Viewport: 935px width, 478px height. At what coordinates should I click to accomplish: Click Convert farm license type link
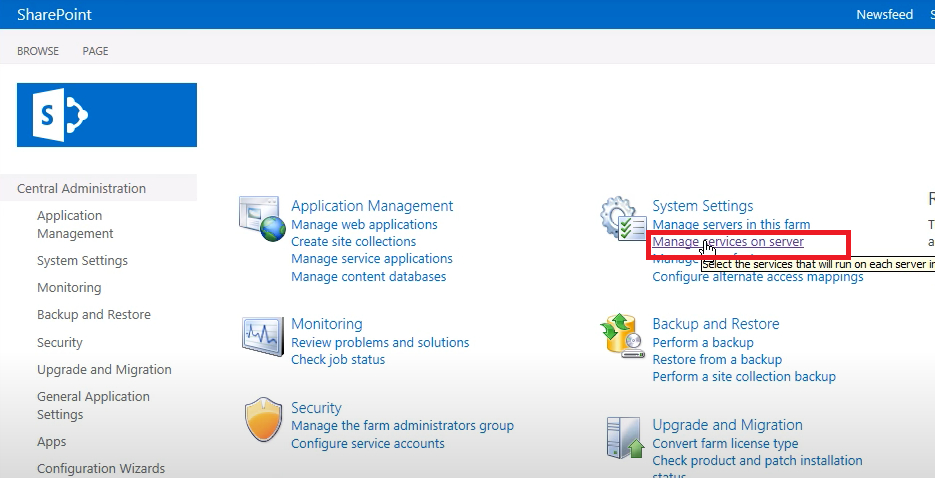(x=725, y=443)
